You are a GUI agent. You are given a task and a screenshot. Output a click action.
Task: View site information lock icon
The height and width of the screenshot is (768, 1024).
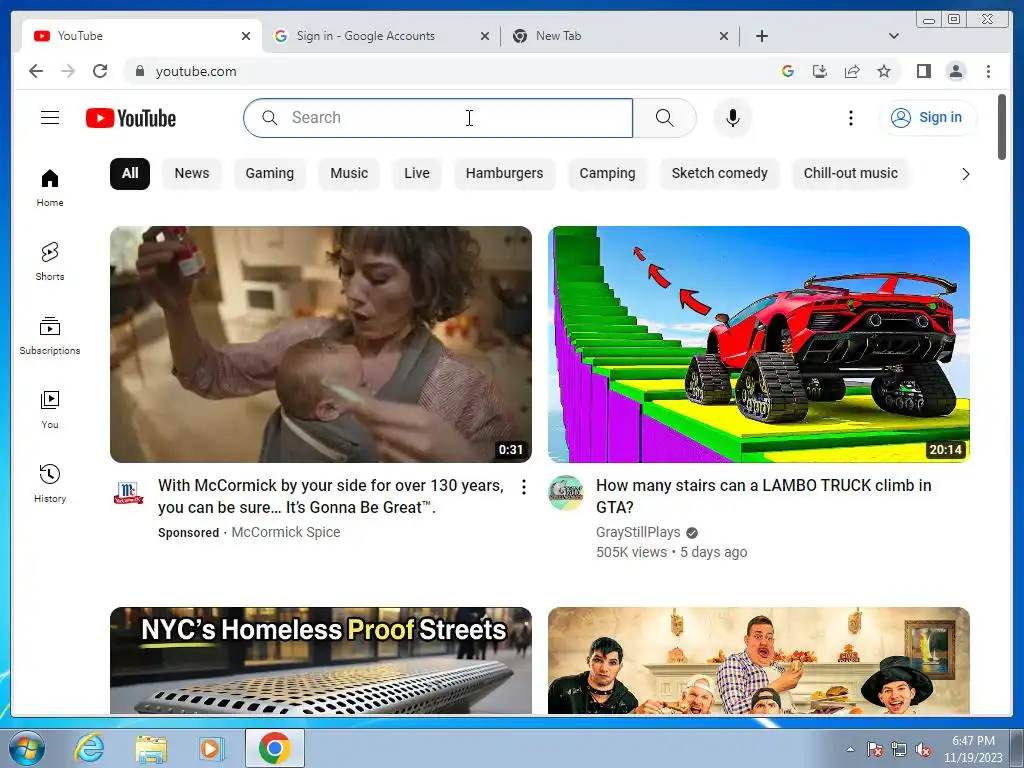tap(139, 71)
